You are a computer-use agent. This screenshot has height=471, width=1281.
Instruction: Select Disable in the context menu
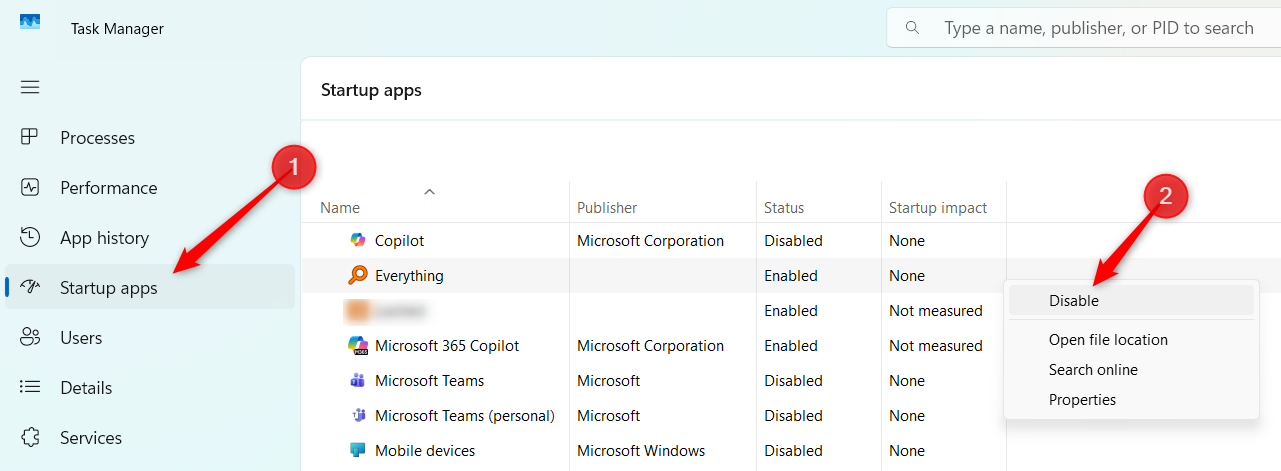click(x=1073, y=301)
